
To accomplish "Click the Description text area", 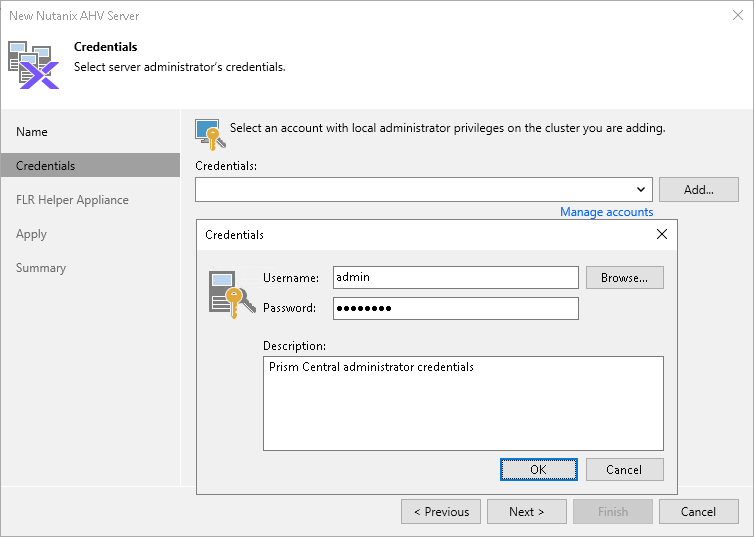I will pos(463,403).
